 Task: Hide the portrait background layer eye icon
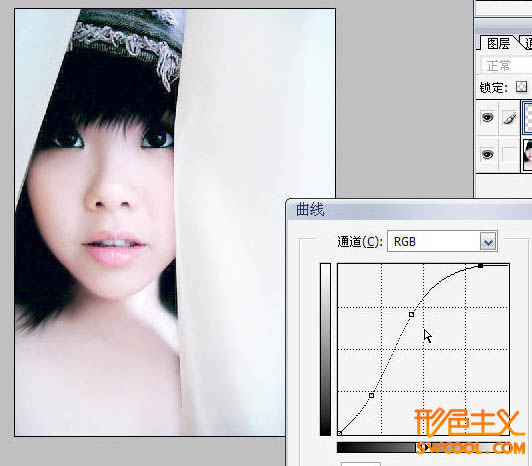tap(487, 154)
